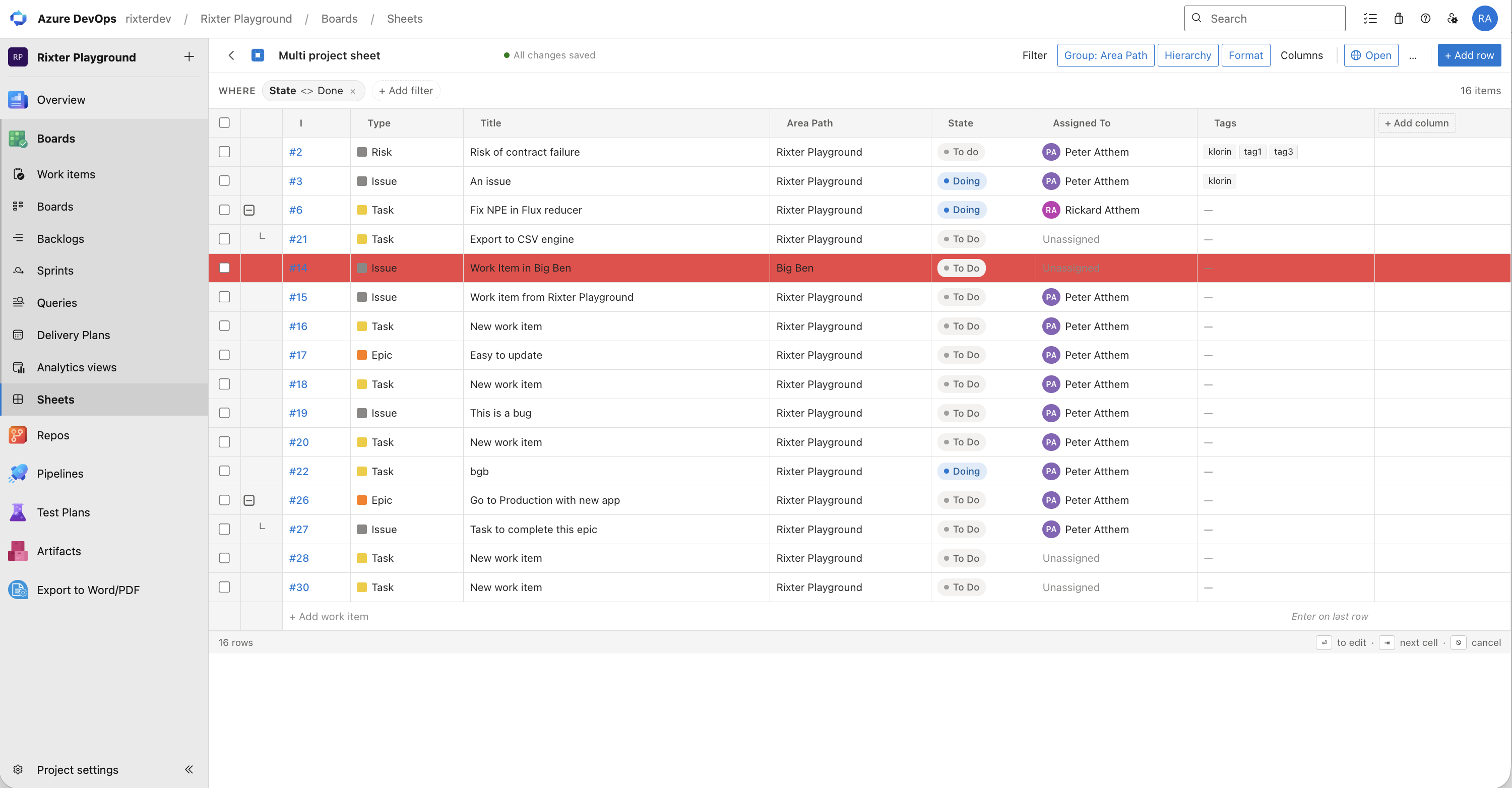This screenshot has width=1512, height=788.
Task: Click Filter in the toolbar
Action: [1034, 55]
